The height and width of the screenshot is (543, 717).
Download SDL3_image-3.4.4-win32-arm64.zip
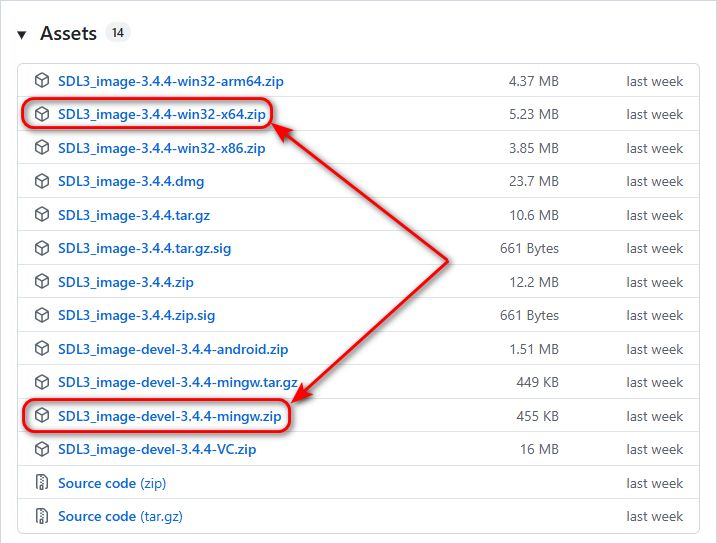click(x=171, y=81)
